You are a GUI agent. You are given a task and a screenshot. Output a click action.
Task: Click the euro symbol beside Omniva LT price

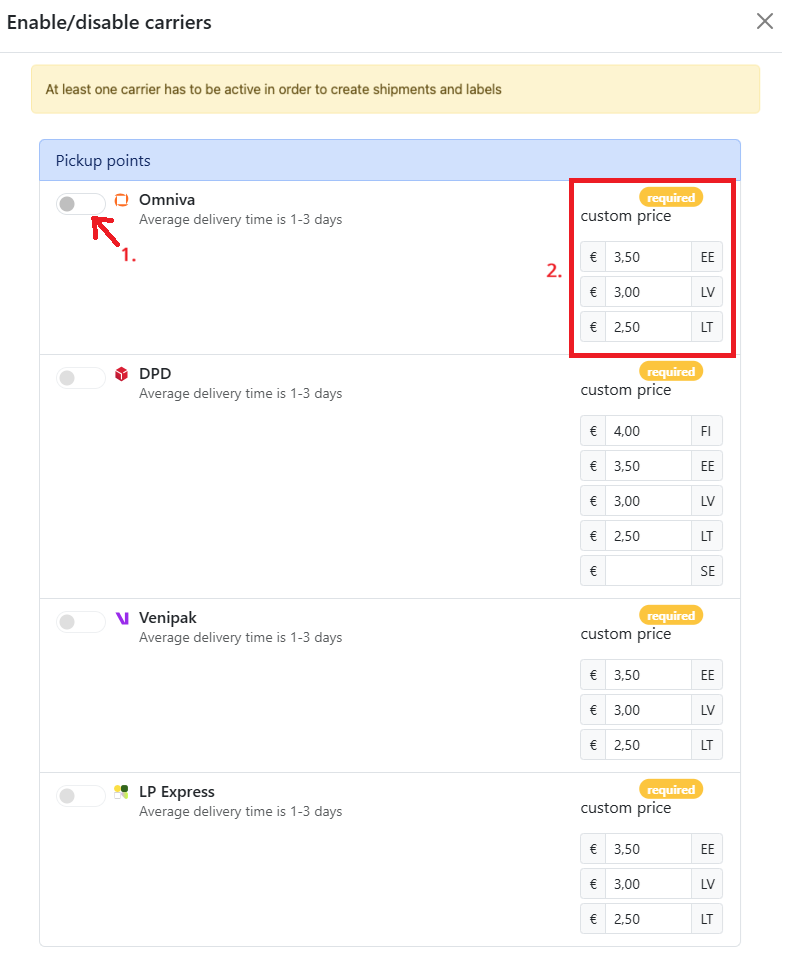click(x=593, y=327)
